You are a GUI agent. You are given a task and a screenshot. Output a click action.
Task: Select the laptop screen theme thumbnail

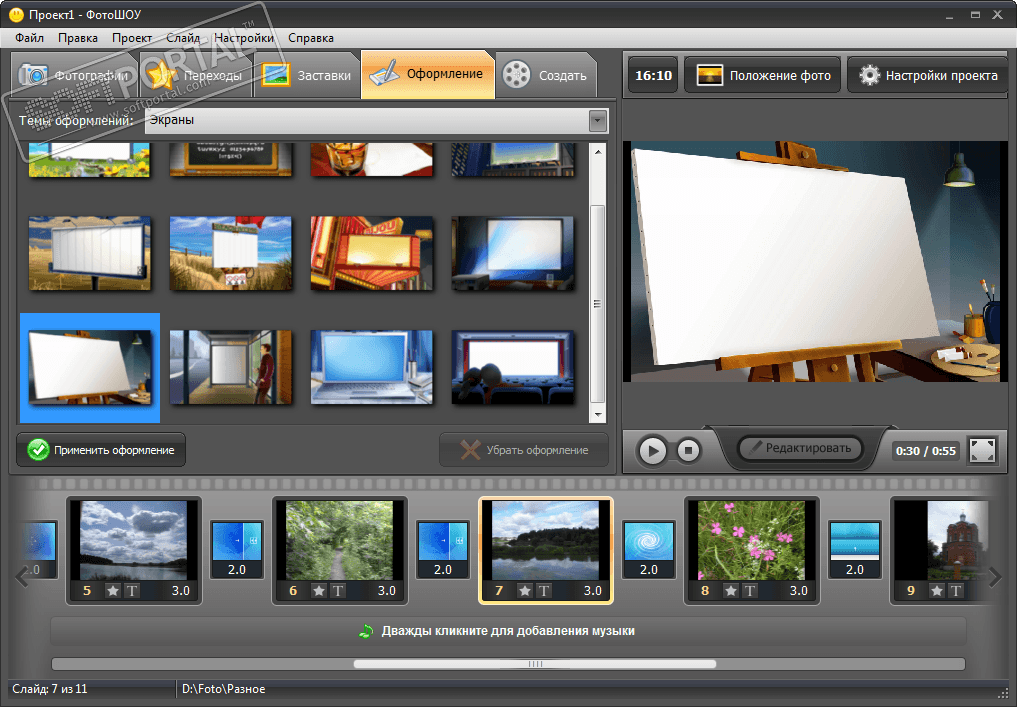point(372,367)
